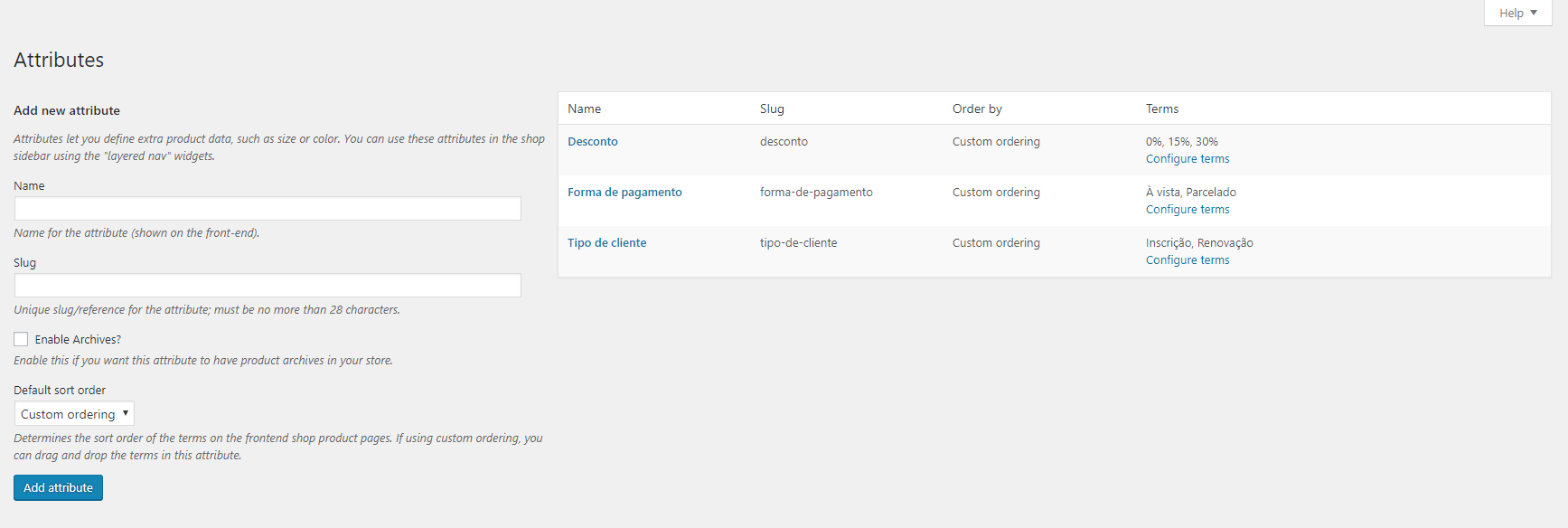Click the Custom ordering select arrow
The height and width of the screenshot is (528, 1568).
pyautogui.click(x=126, y=413)
